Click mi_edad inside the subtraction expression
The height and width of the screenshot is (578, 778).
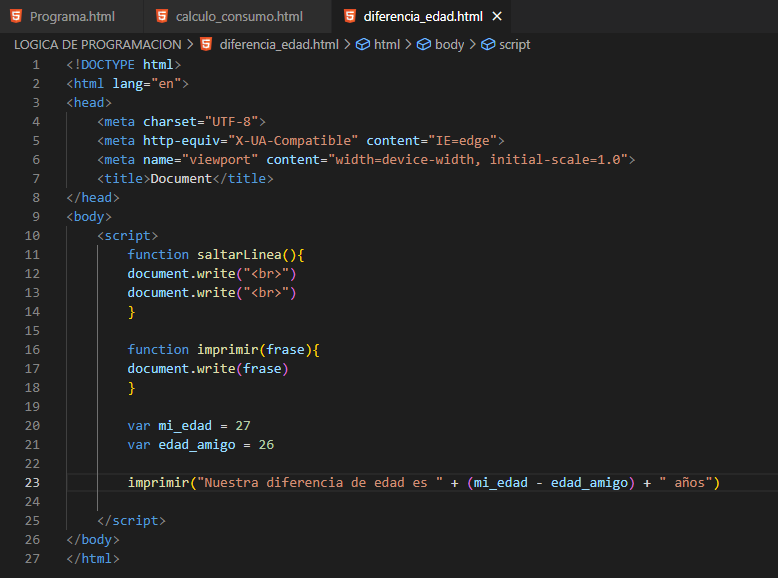[x=501, y=483]
